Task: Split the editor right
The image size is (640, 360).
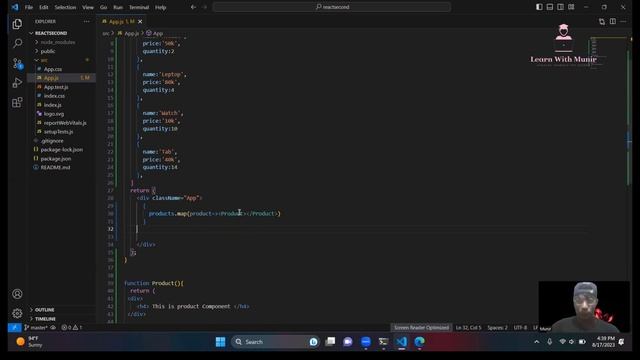Action: coord(613,21)
